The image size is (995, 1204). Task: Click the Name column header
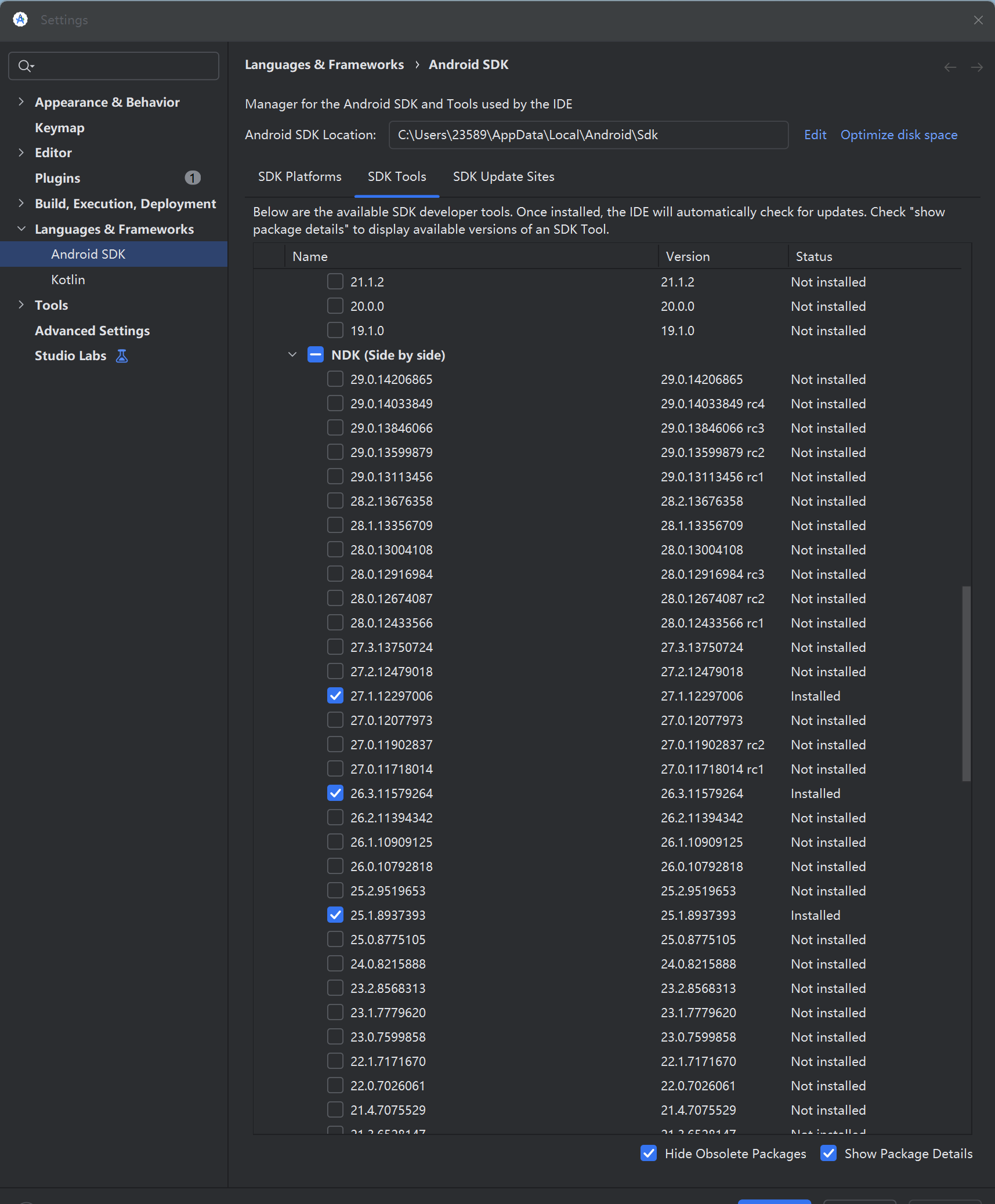471,256
